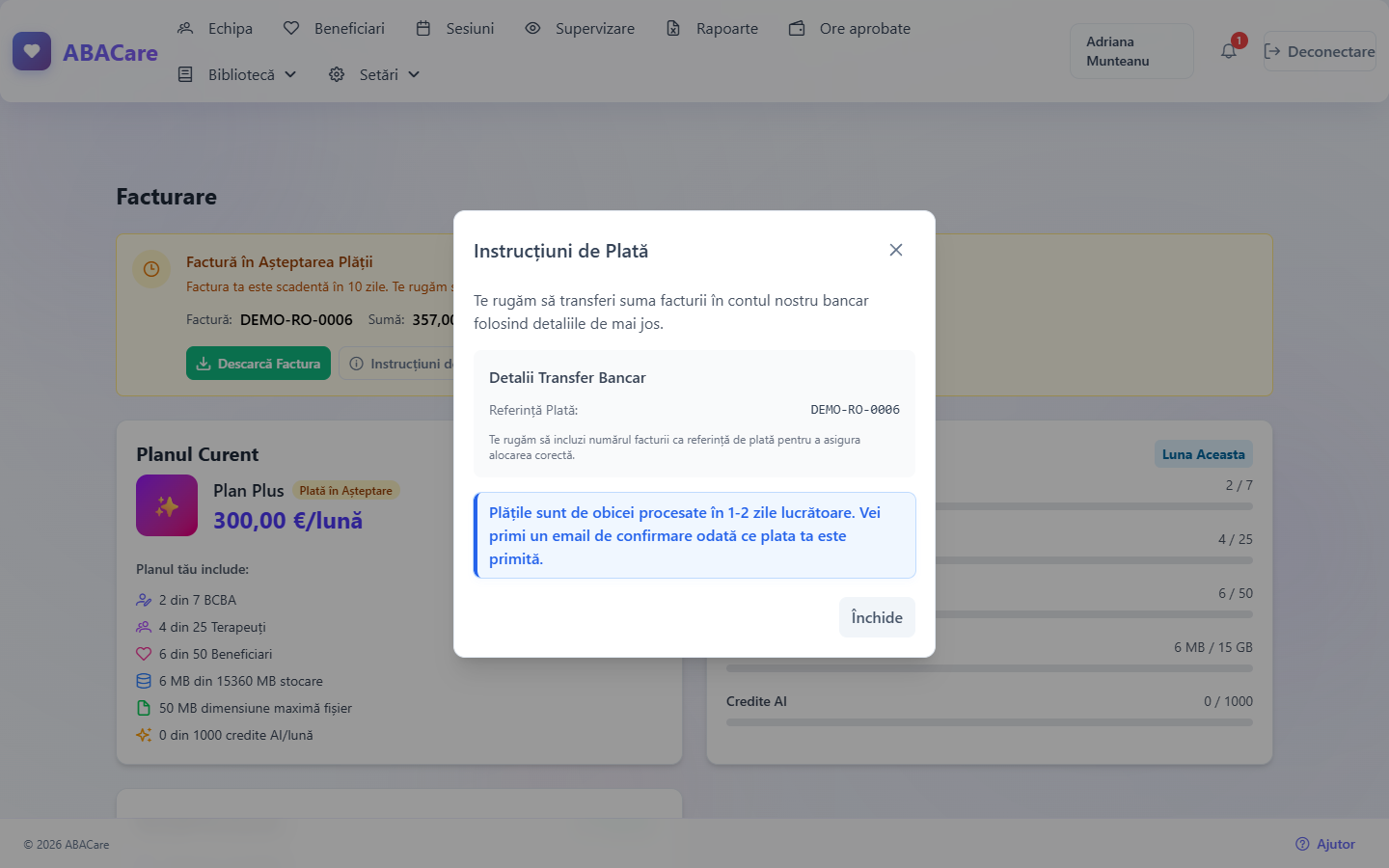Open the notifications bell

[x=1228, y=51]
